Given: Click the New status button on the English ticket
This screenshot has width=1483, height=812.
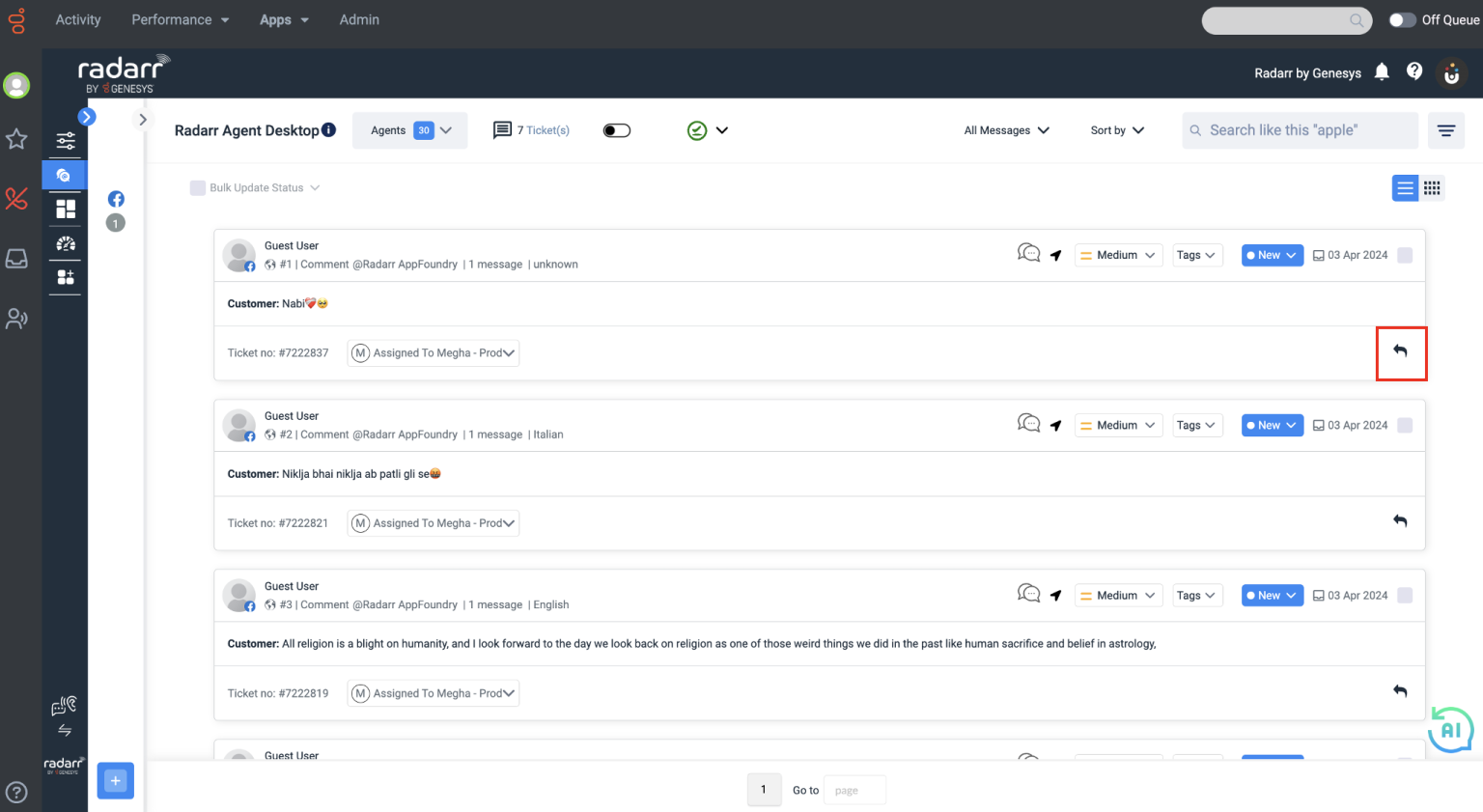Looking at the screenshot, I should point(1272,595).
